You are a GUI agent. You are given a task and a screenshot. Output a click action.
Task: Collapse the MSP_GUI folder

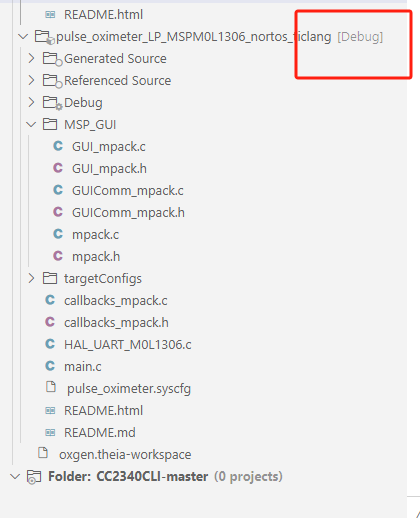click(x=31, y=125)
